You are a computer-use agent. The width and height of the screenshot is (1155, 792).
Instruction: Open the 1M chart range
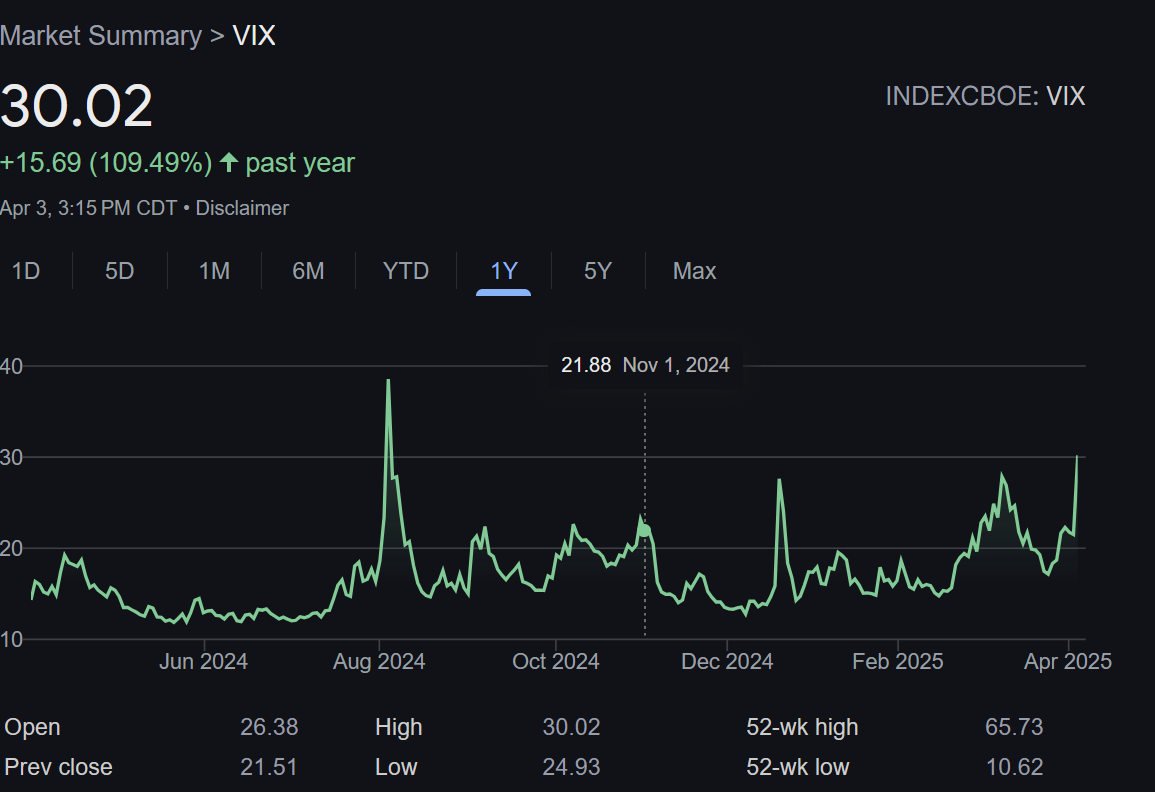(x=214, y=271)
